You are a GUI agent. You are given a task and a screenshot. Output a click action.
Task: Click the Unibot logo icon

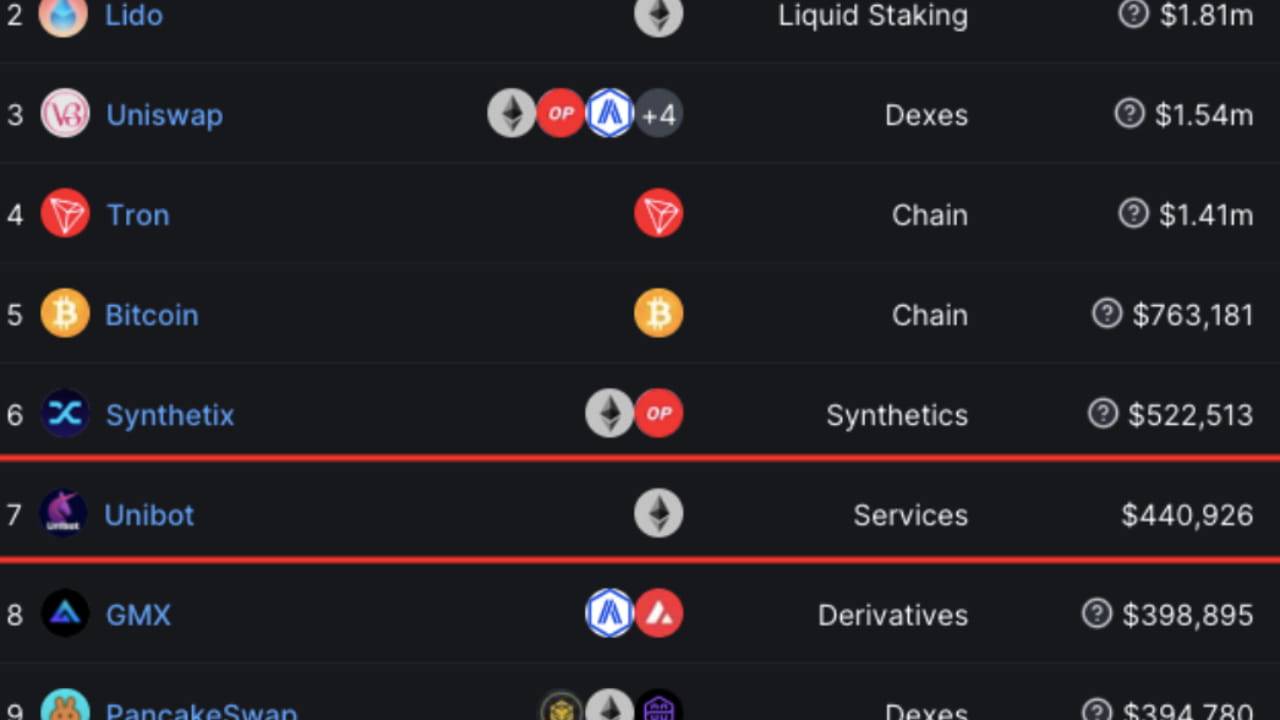tap(63, 514)
